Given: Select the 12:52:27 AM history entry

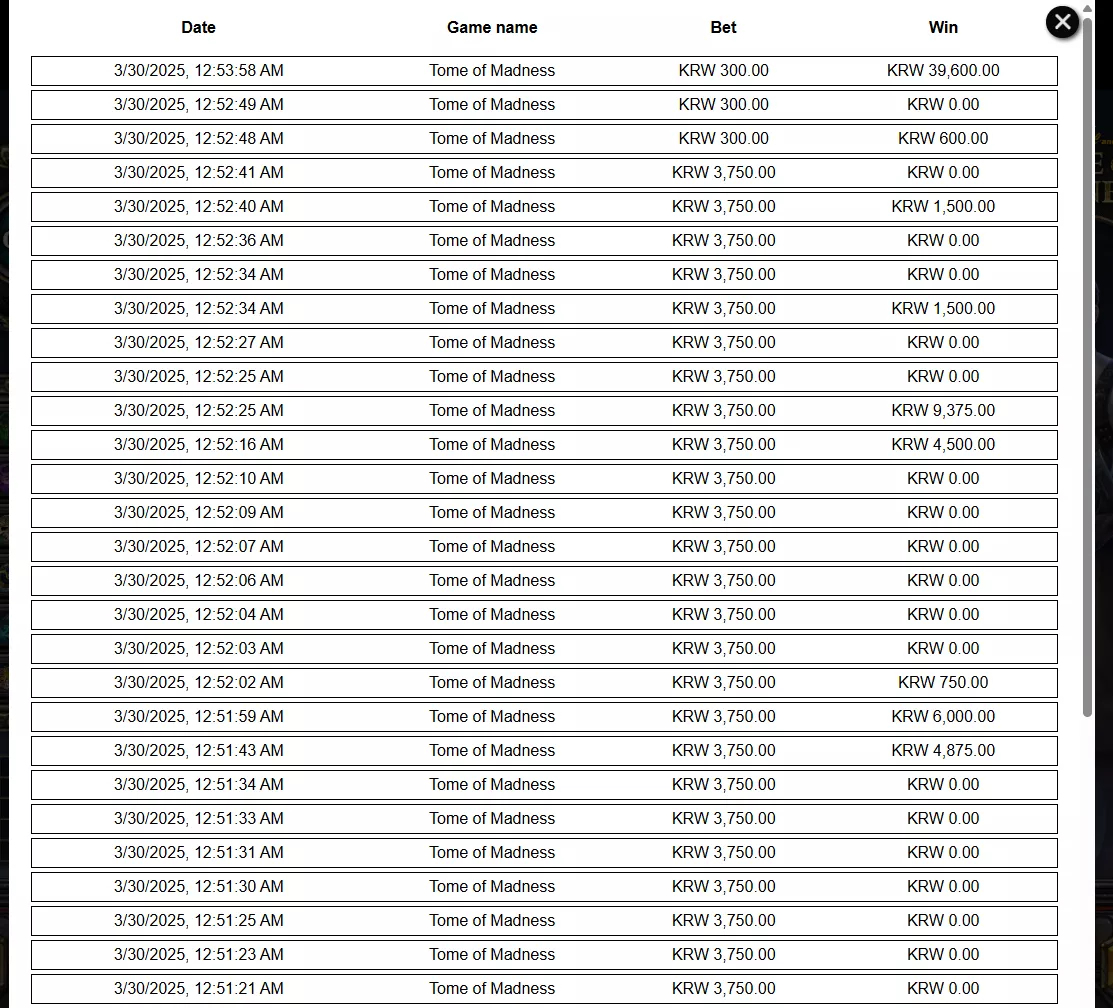Looking at the screenshot, I should coord(544,343).
